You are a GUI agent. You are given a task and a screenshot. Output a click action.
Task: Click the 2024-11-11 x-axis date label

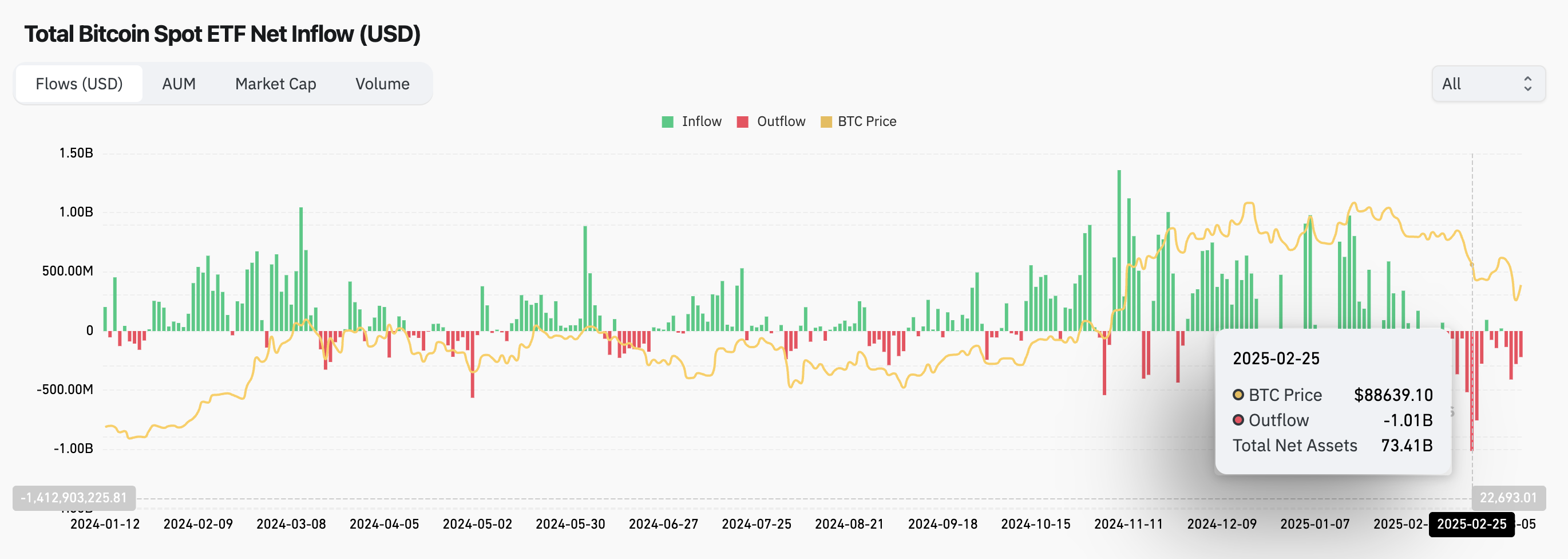1128,524
